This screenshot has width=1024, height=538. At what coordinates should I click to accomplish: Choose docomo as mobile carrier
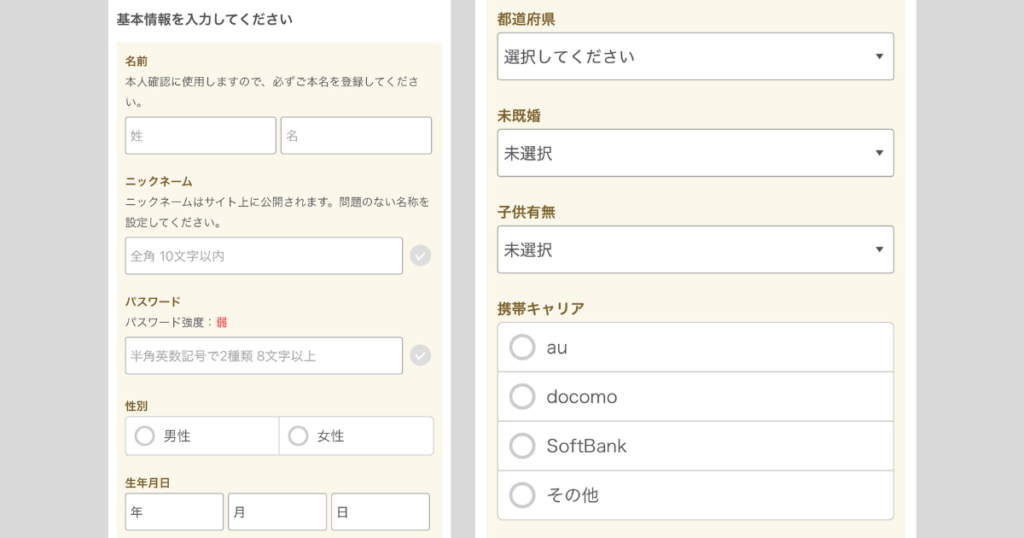click(696, 397)
